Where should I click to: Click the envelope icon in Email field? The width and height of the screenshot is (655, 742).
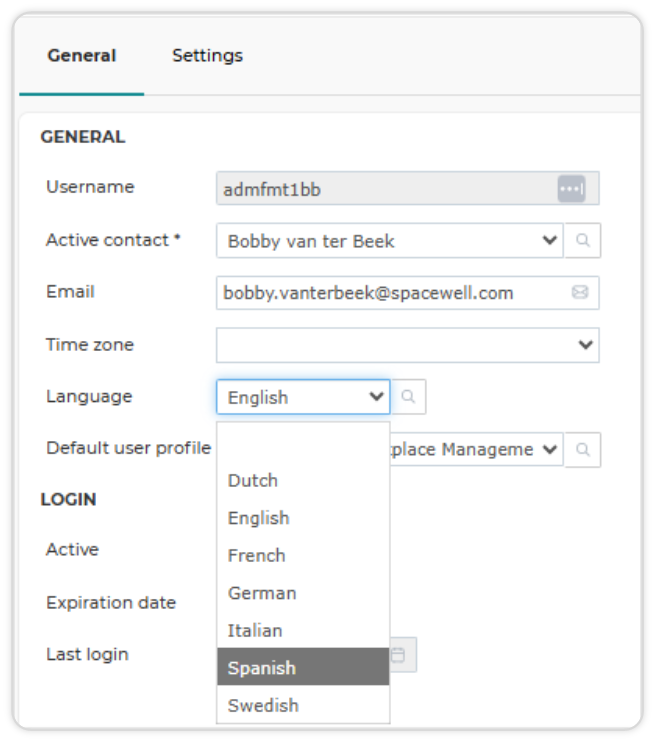[580, 292]
